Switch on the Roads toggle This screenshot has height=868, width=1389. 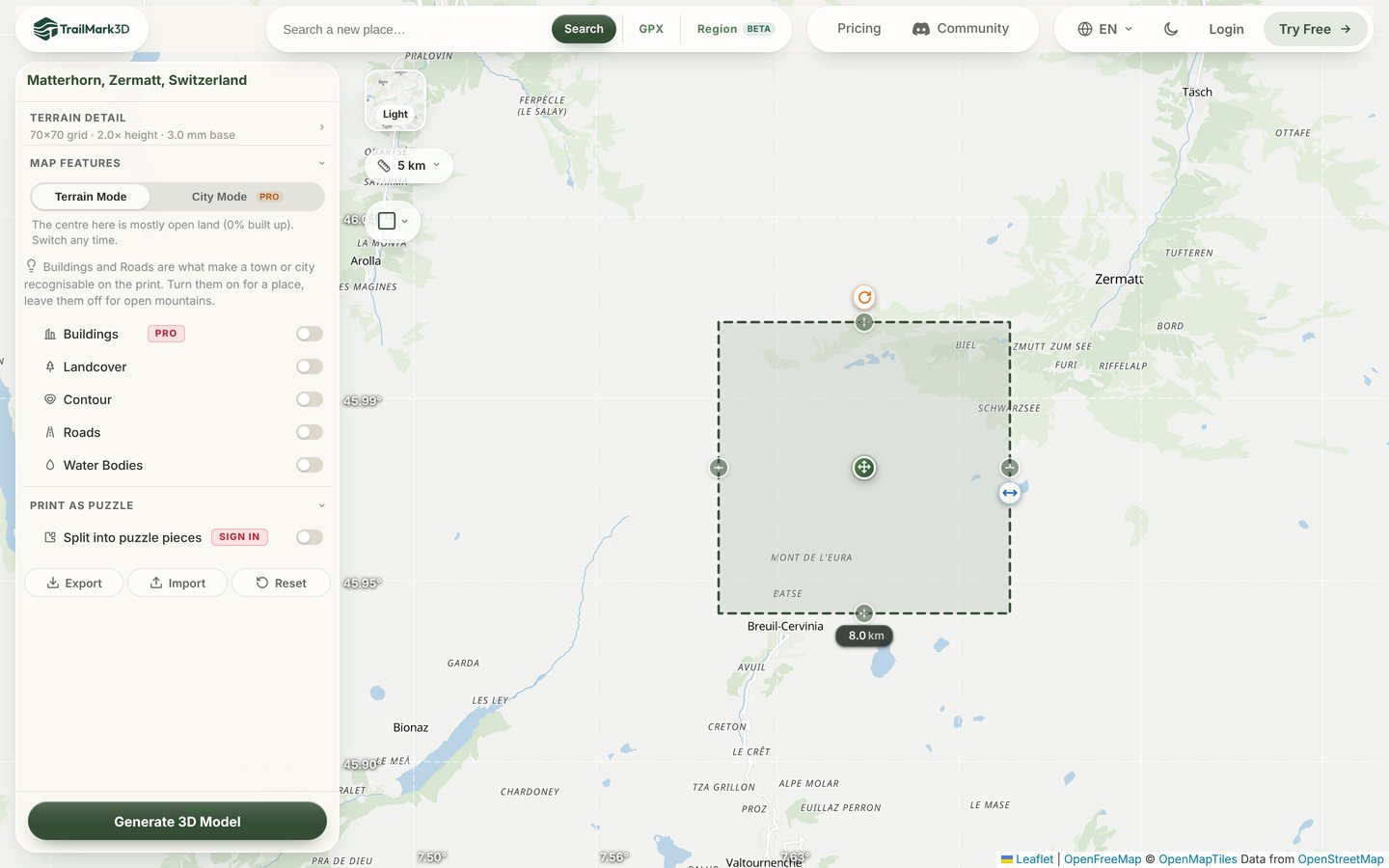310,432
